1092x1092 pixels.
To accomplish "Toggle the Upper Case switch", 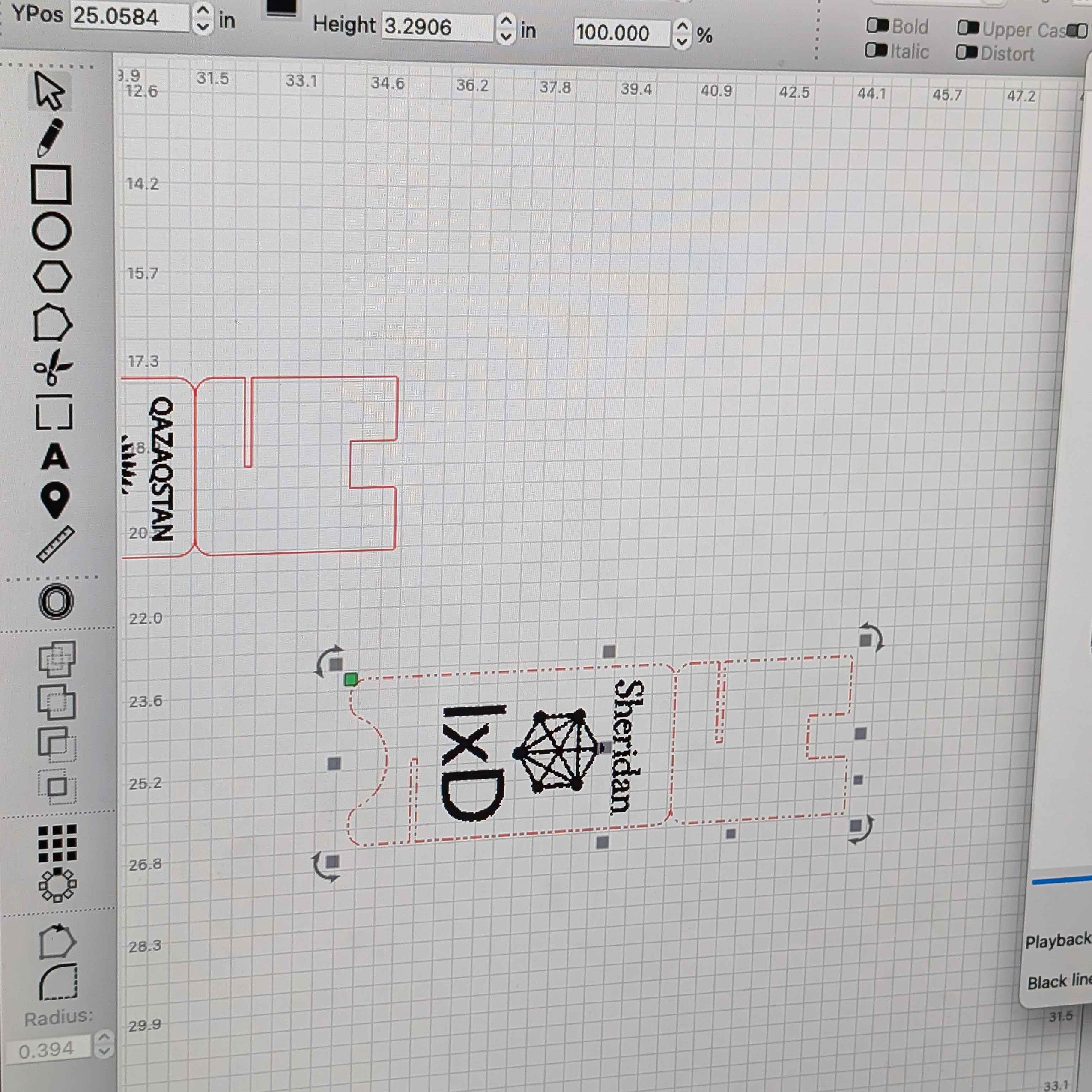I will 968,28.
